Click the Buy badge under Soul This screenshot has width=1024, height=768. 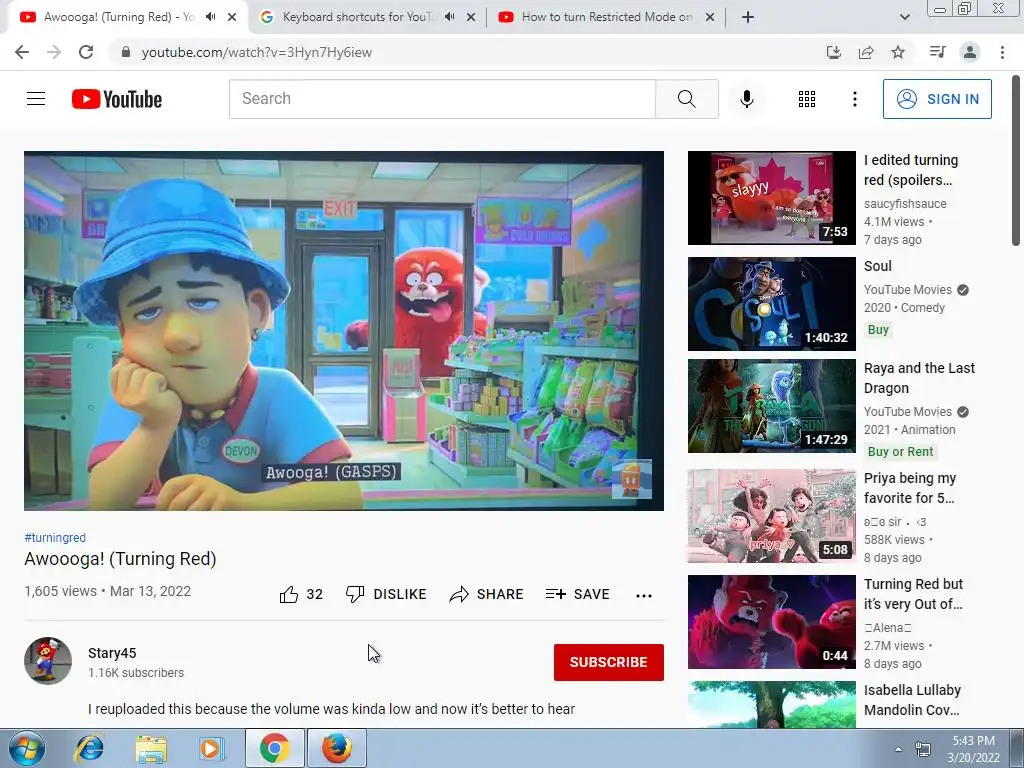(x=878, y=330)
